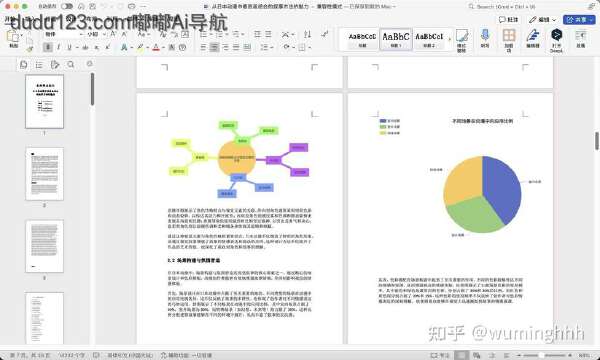Select the Heading 1 style tile
Screen dimensions: 600x360
coord(396,39)
